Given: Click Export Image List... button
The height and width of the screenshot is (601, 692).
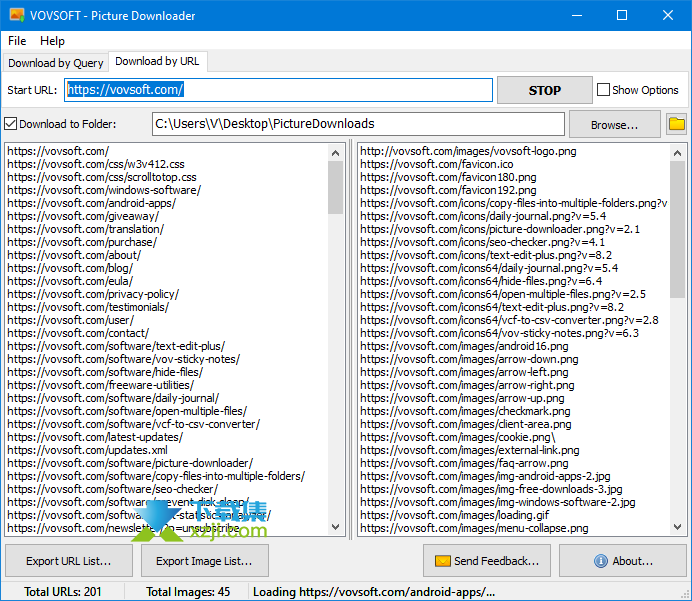Looking at the screenshot, I should (204, 561).
